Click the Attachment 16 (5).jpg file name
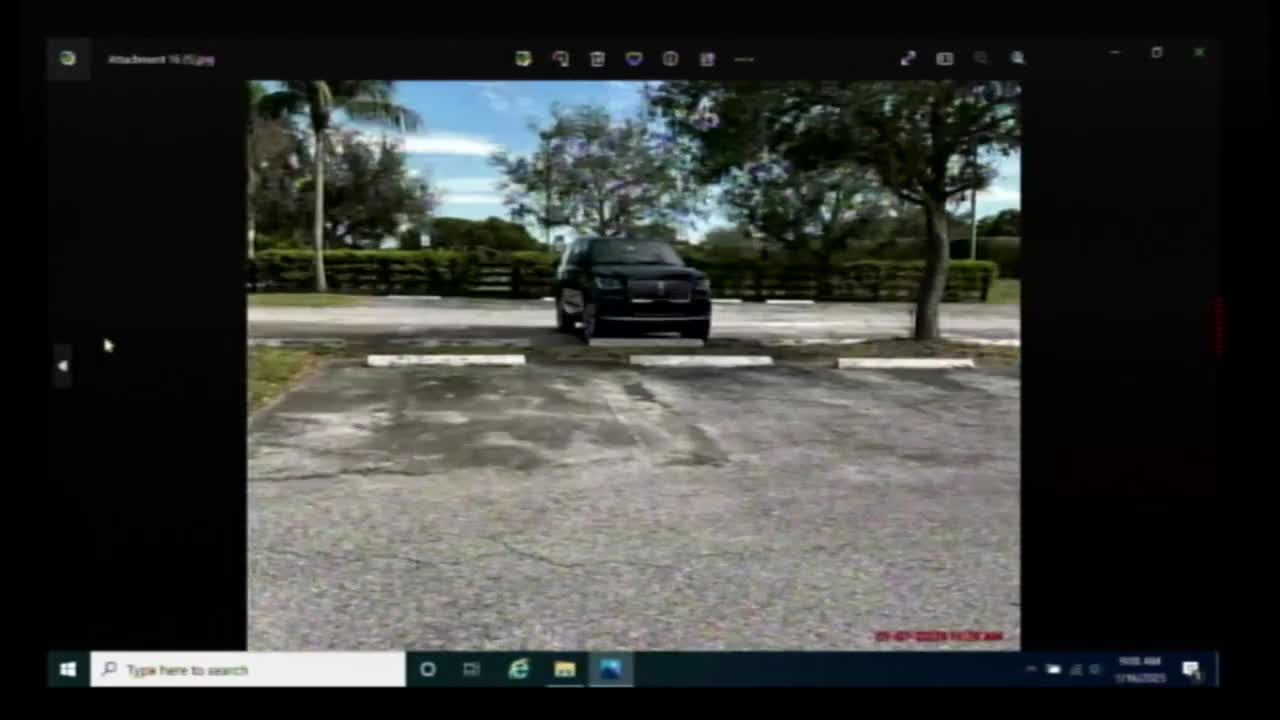Screen dimensions: 1280x720 pos(161,59)
